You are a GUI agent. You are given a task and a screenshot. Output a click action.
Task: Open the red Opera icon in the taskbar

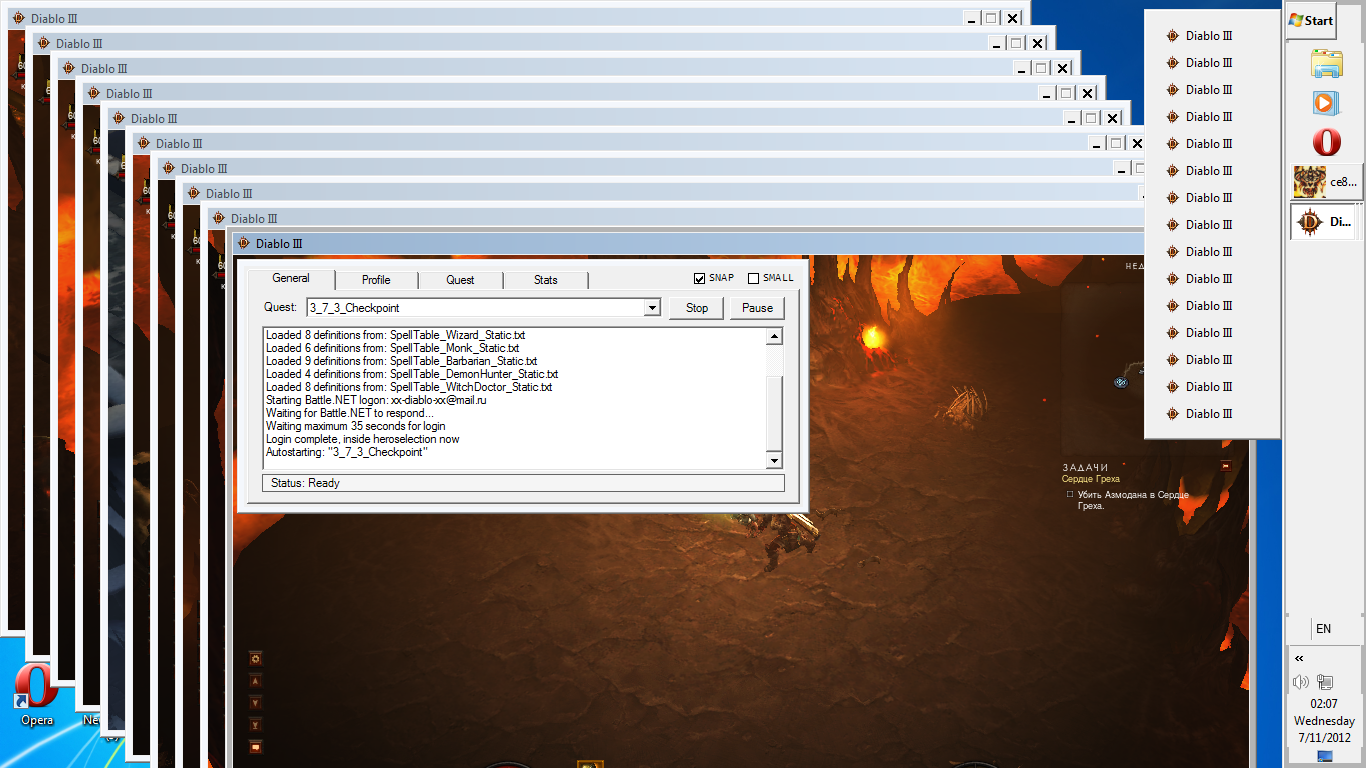(1327, 142)
